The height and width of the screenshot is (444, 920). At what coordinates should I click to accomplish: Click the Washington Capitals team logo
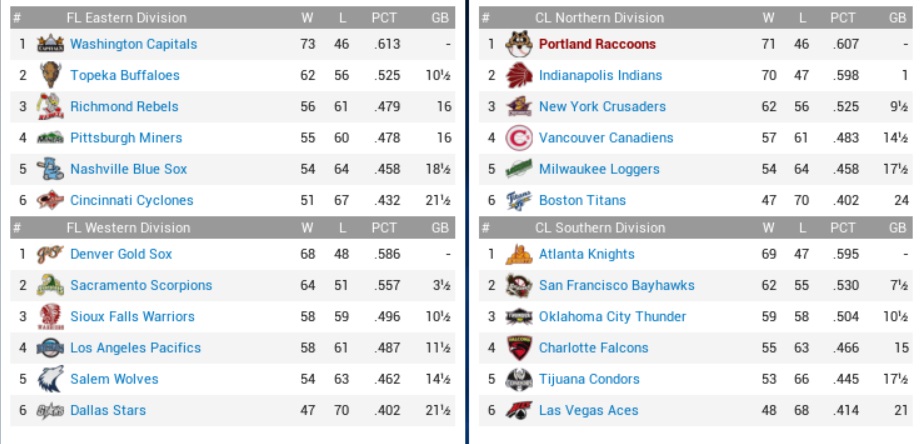(50, 44)
